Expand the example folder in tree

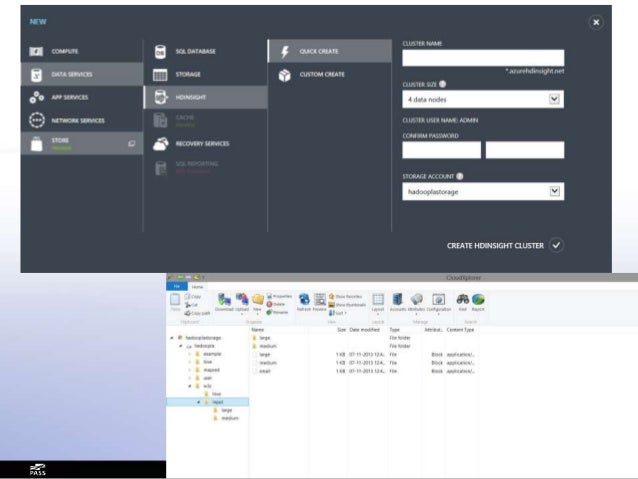(189, 354)
